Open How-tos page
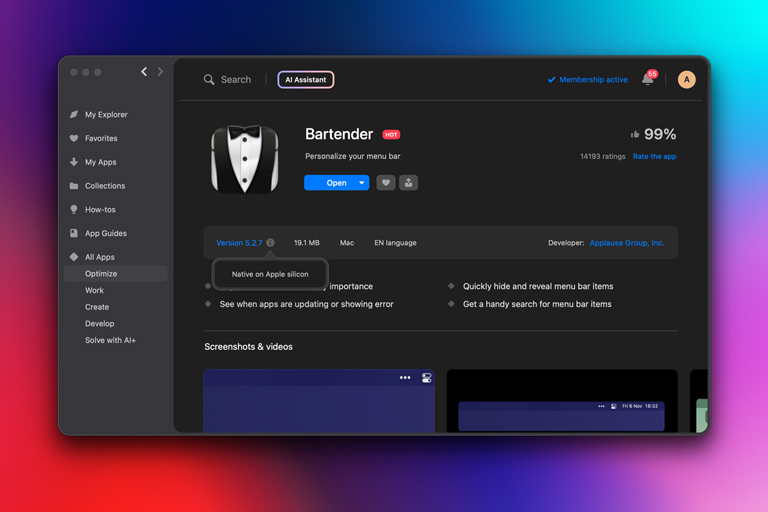 tap(100, 209)
